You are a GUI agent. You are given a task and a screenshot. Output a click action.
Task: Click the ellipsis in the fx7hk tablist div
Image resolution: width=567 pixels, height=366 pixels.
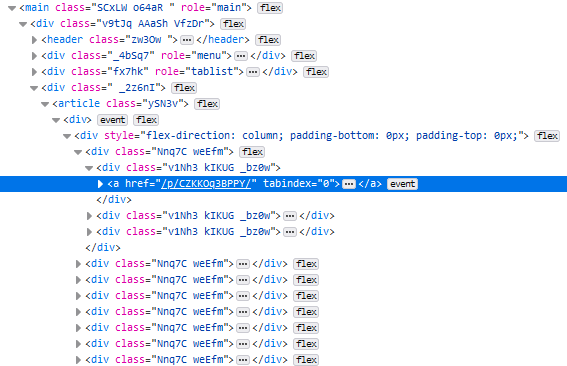253,72
